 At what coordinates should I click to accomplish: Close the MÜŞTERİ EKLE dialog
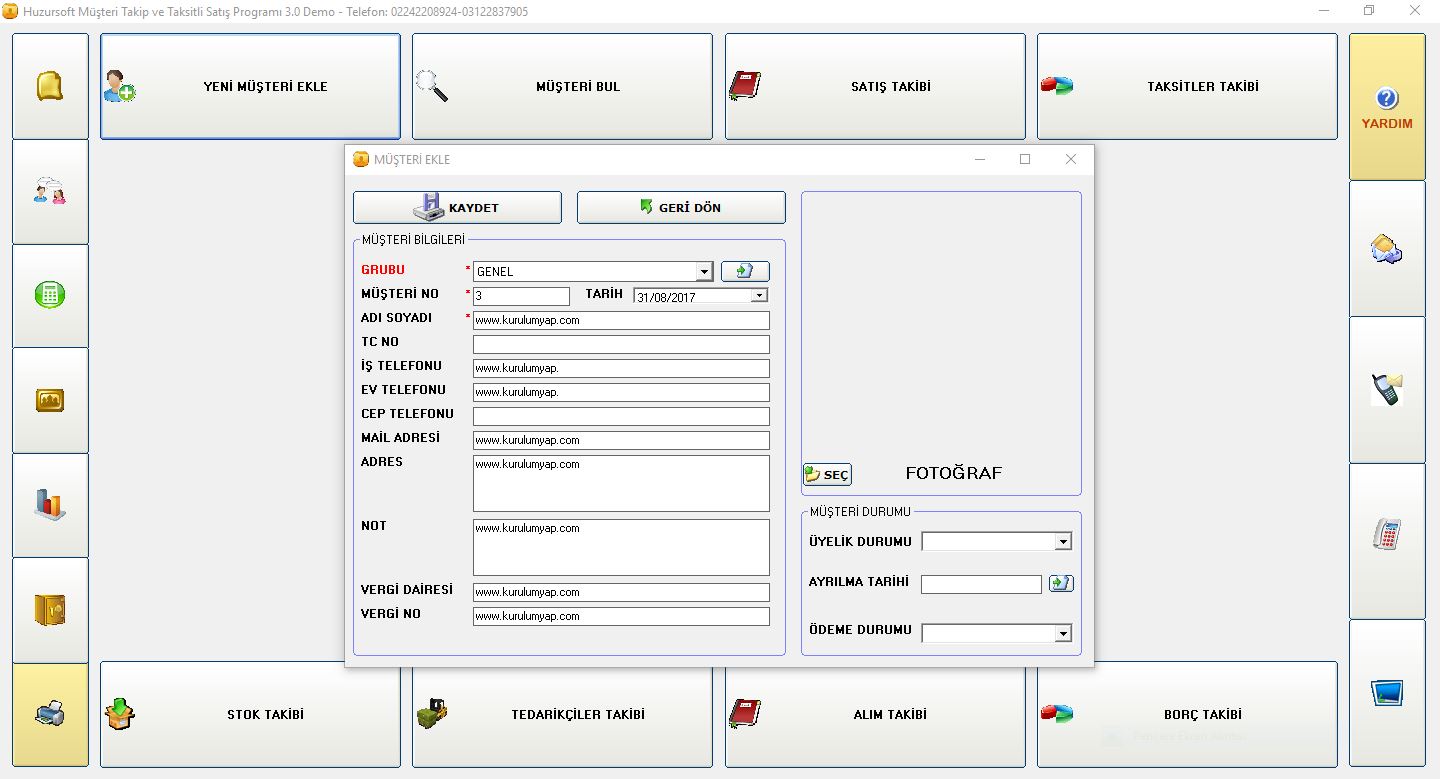coord(1071,159)
